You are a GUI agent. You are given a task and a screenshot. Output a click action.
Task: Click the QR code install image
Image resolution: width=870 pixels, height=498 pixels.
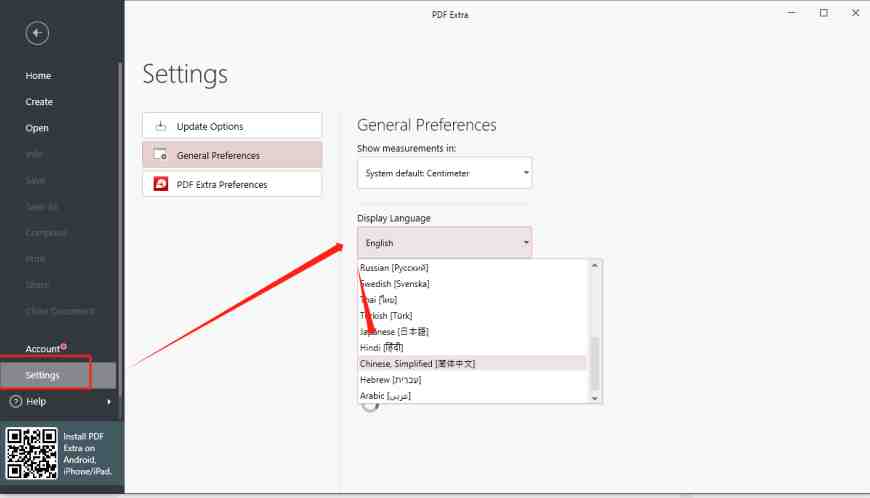[x=31, y=455]
